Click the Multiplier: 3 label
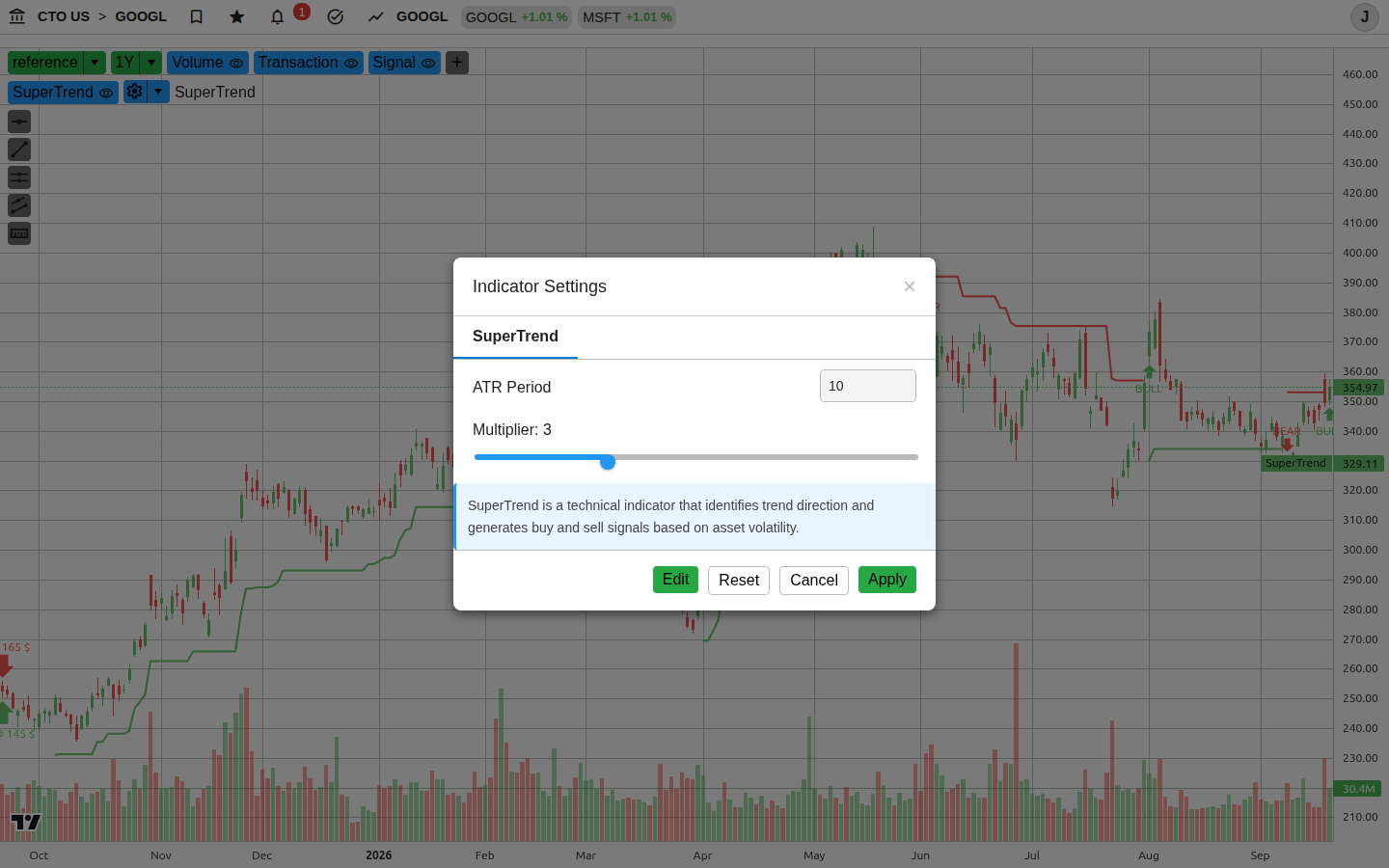This screenshot has width=1389, height=868. pyautogui.click(x=512, y=430)
